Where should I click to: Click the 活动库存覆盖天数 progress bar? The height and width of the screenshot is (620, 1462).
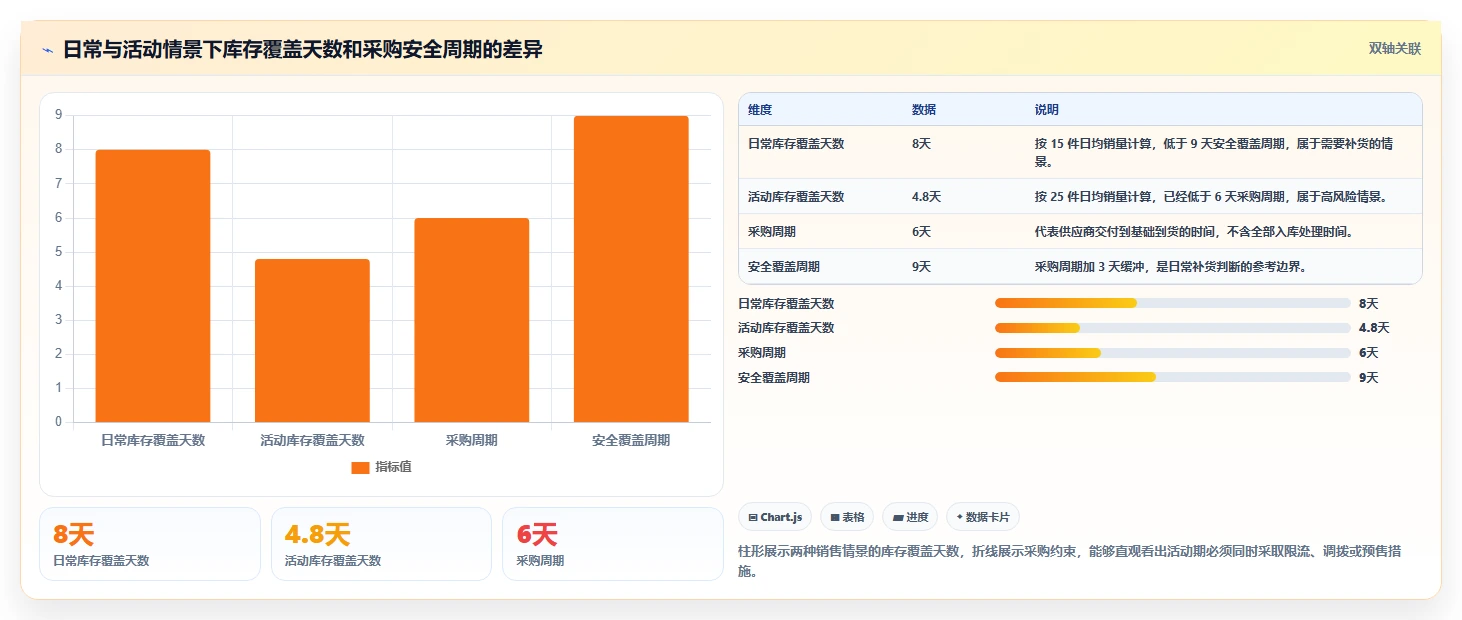point(1172,328)
